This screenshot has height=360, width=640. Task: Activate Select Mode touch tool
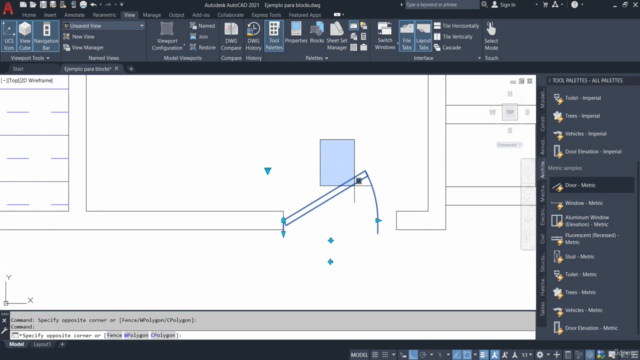[491, 36]
